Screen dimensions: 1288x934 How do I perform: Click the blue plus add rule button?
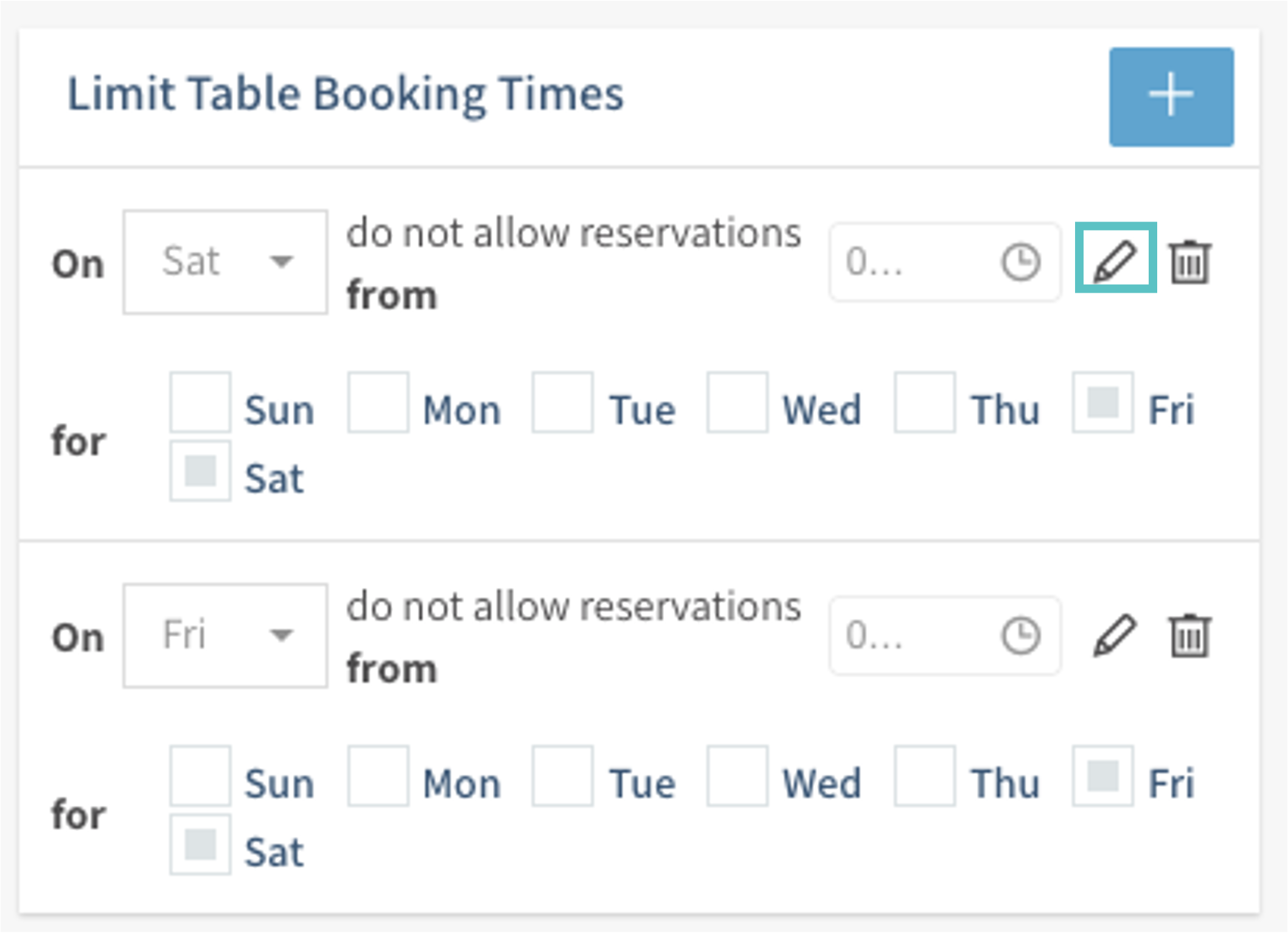click(1171, 97)
